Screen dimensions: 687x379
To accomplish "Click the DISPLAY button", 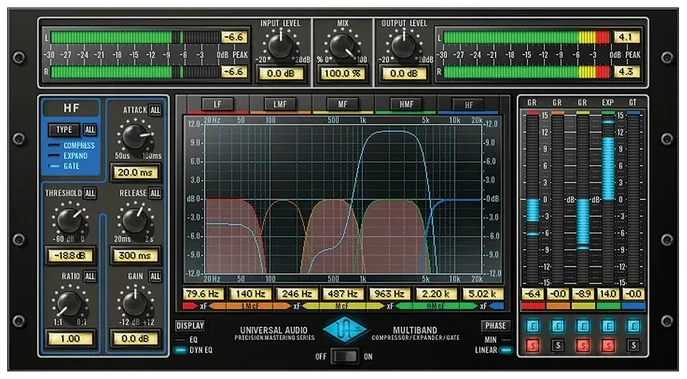I will click(190, 326).
